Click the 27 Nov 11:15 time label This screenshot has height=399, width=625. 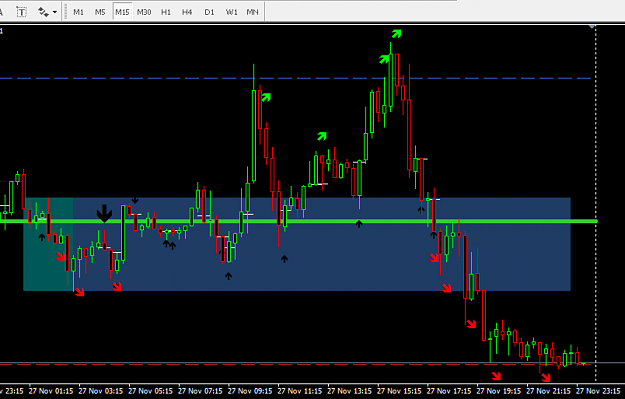(x=300, y=391)
